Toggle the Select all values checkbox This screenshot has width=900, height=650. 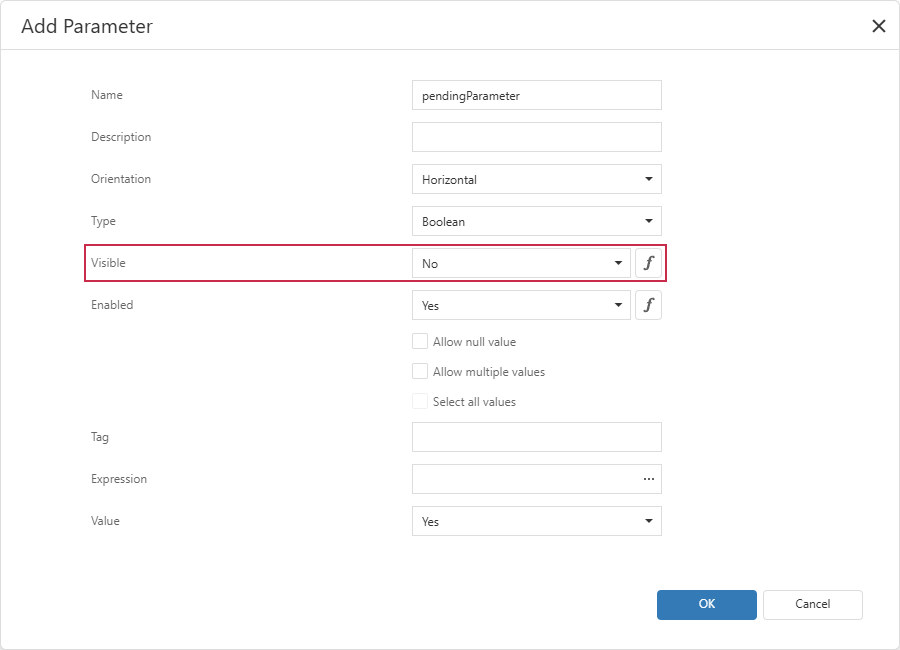420,401
